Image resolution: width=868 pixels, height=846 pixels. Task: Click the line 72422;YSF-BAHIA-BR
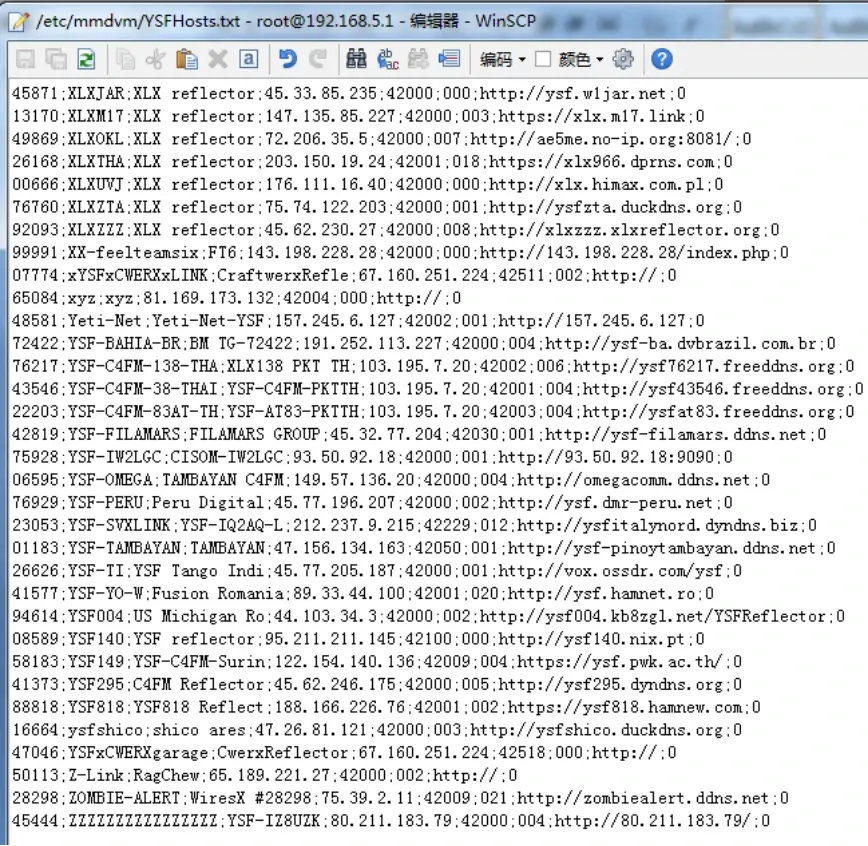(x=423, y=343)
